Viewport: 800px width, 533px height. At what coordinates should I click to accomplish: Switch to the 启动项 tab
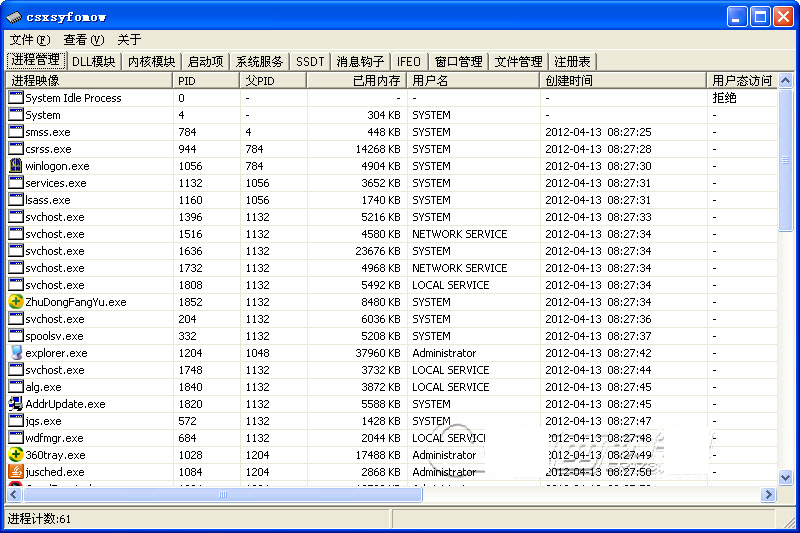point(206,62)
